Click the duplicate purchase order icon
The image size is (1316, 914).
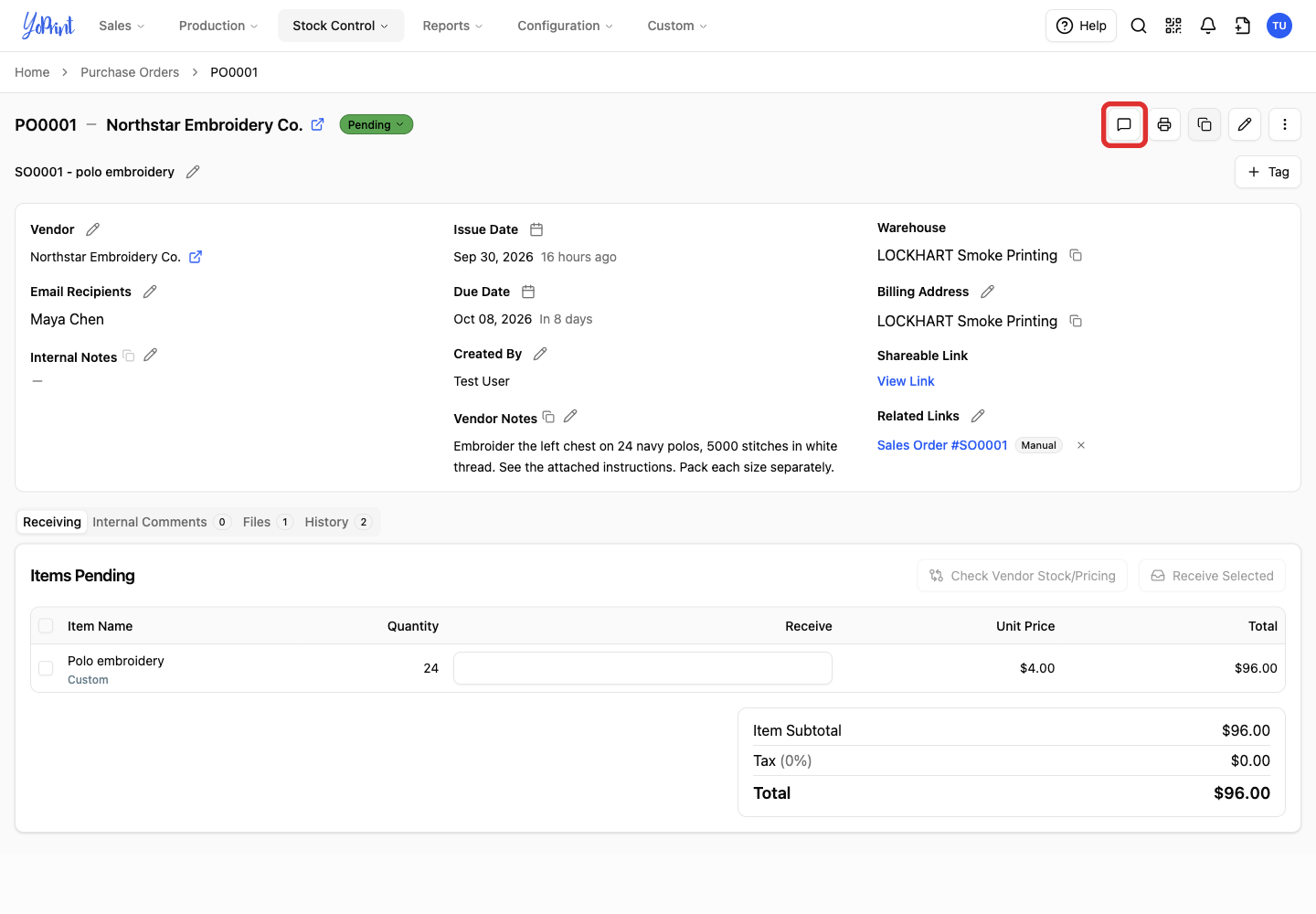click(1205, 124)
